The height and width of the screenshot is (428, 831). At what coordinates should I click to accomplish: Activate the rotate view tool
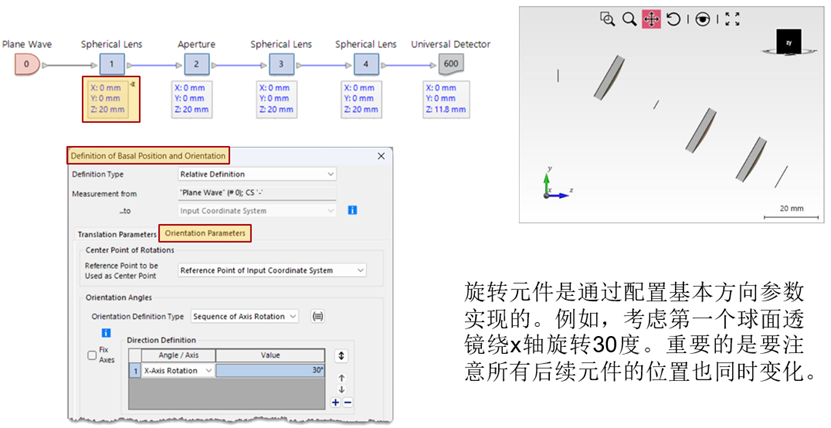tap(673, 19)
